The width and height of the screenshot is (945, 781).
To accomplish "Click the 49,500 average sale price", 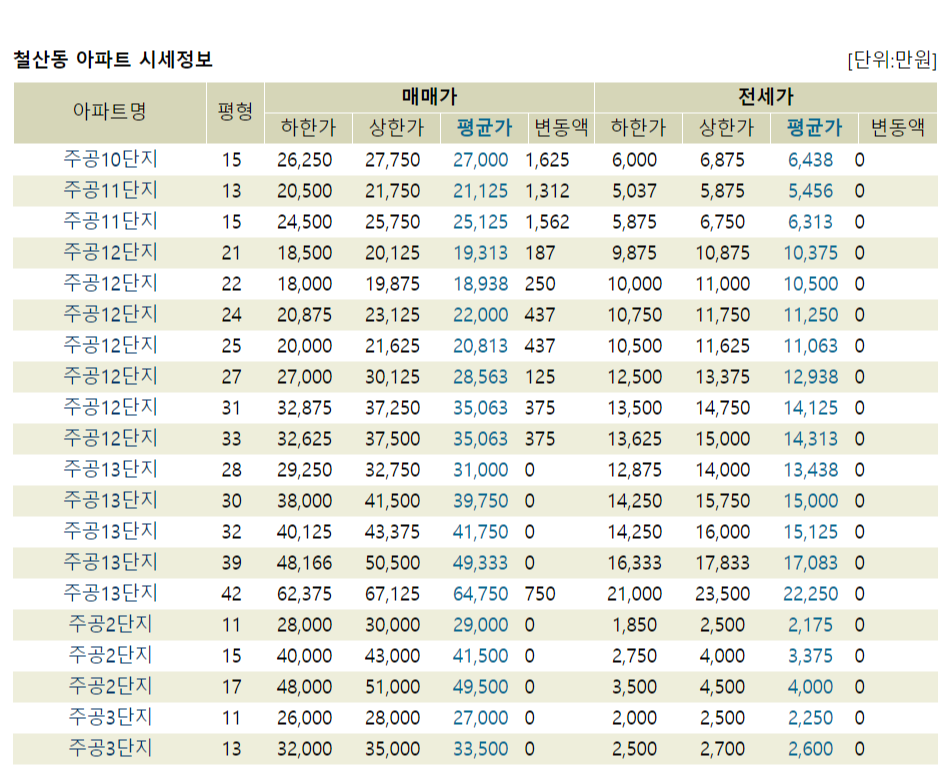I will click(480, 688).
